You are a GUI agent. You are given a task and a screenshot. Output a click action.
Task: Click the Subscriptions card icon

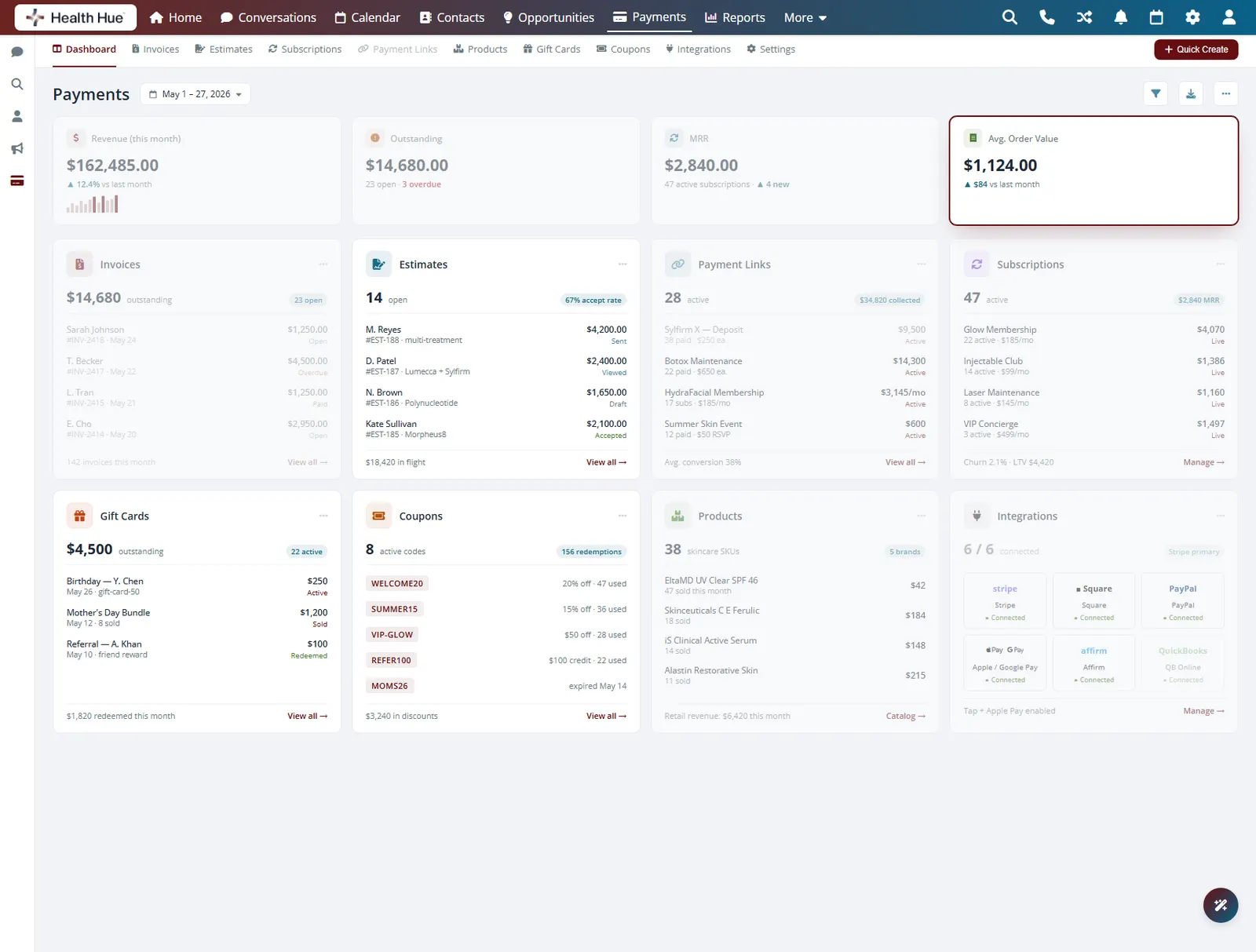977,264
